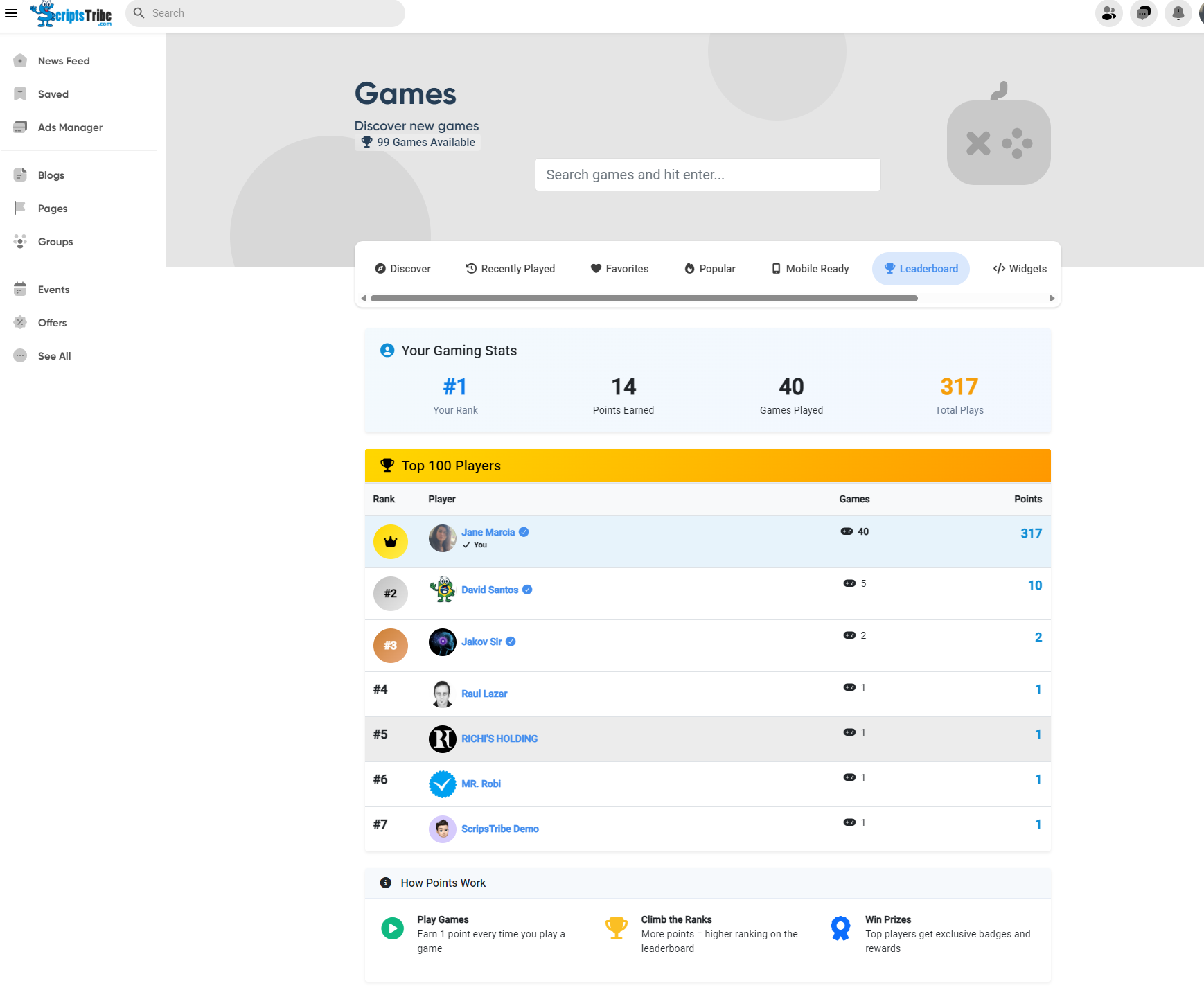This screenshot has width=1204, height=1006.
Task: Open the friend requests icon
Action: coord(1108,13)
